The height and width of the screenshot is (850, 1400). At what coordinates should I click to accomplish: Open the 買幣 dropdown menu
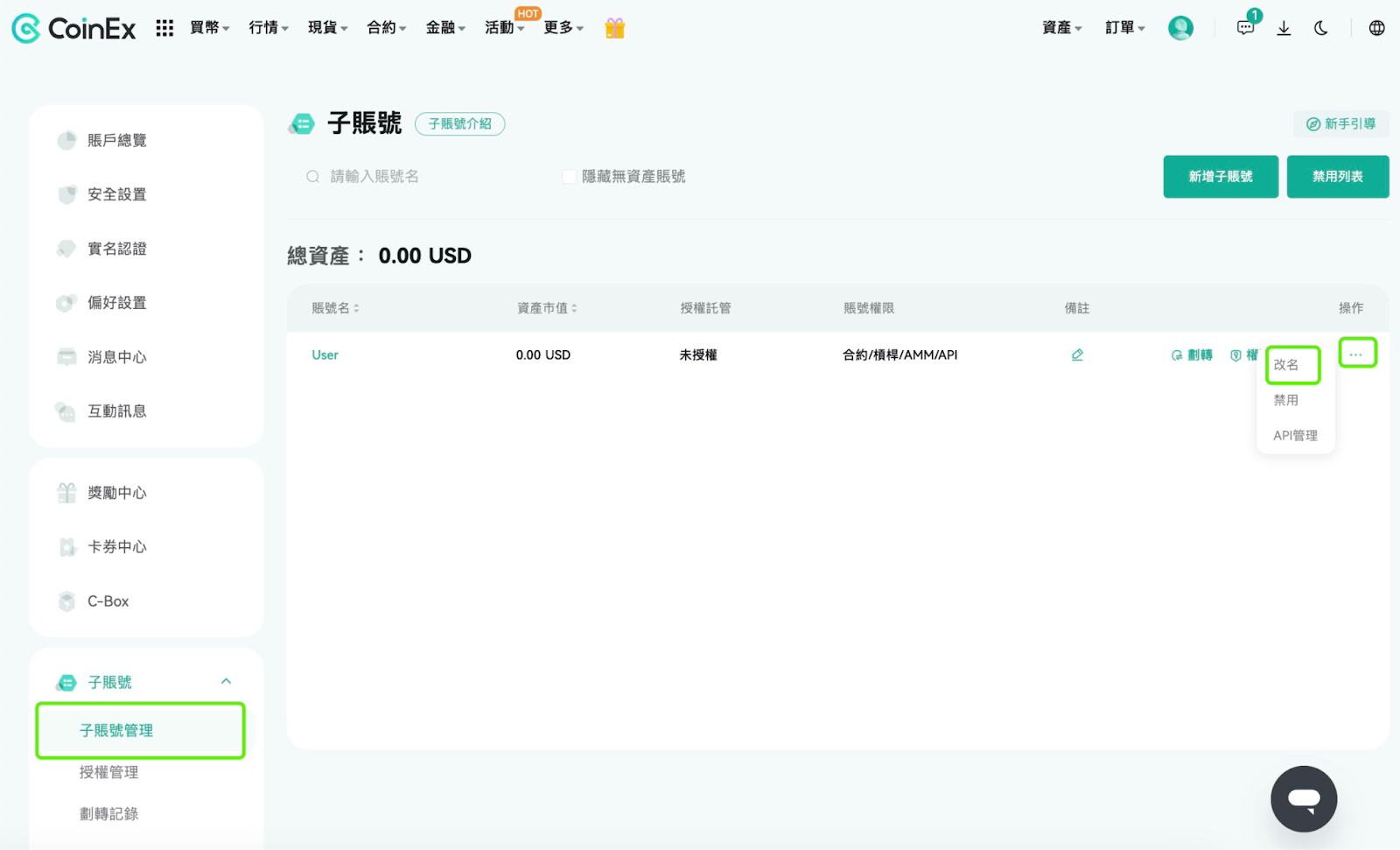(x=210, y=28)
